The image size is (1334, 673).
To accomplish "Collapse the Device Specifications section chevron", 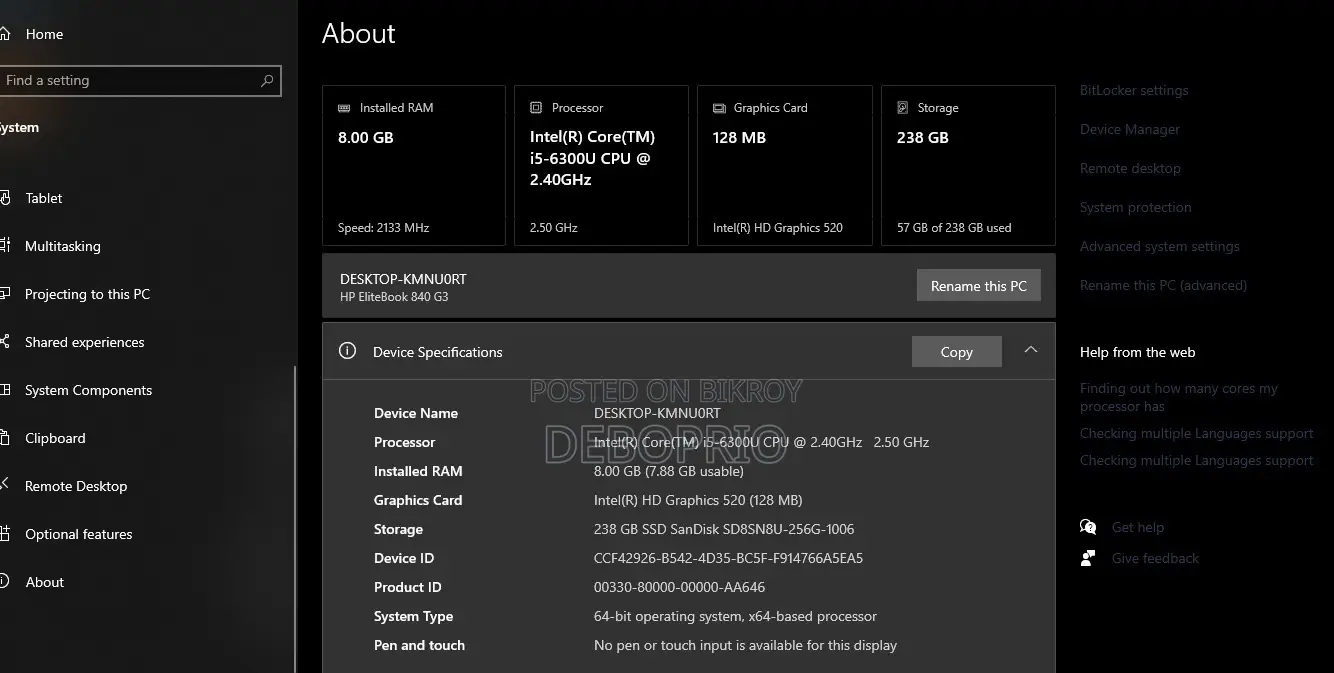I will 1031,350.
